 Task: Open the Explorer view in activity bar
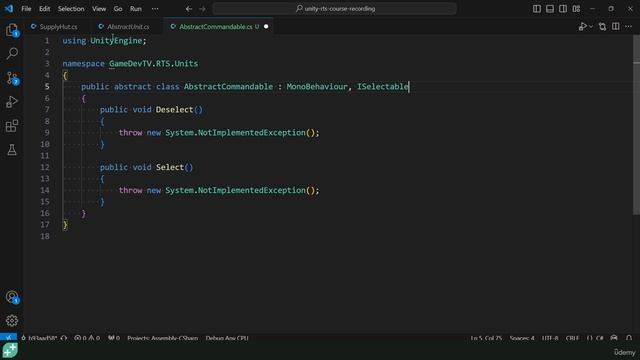pos(12,29)
